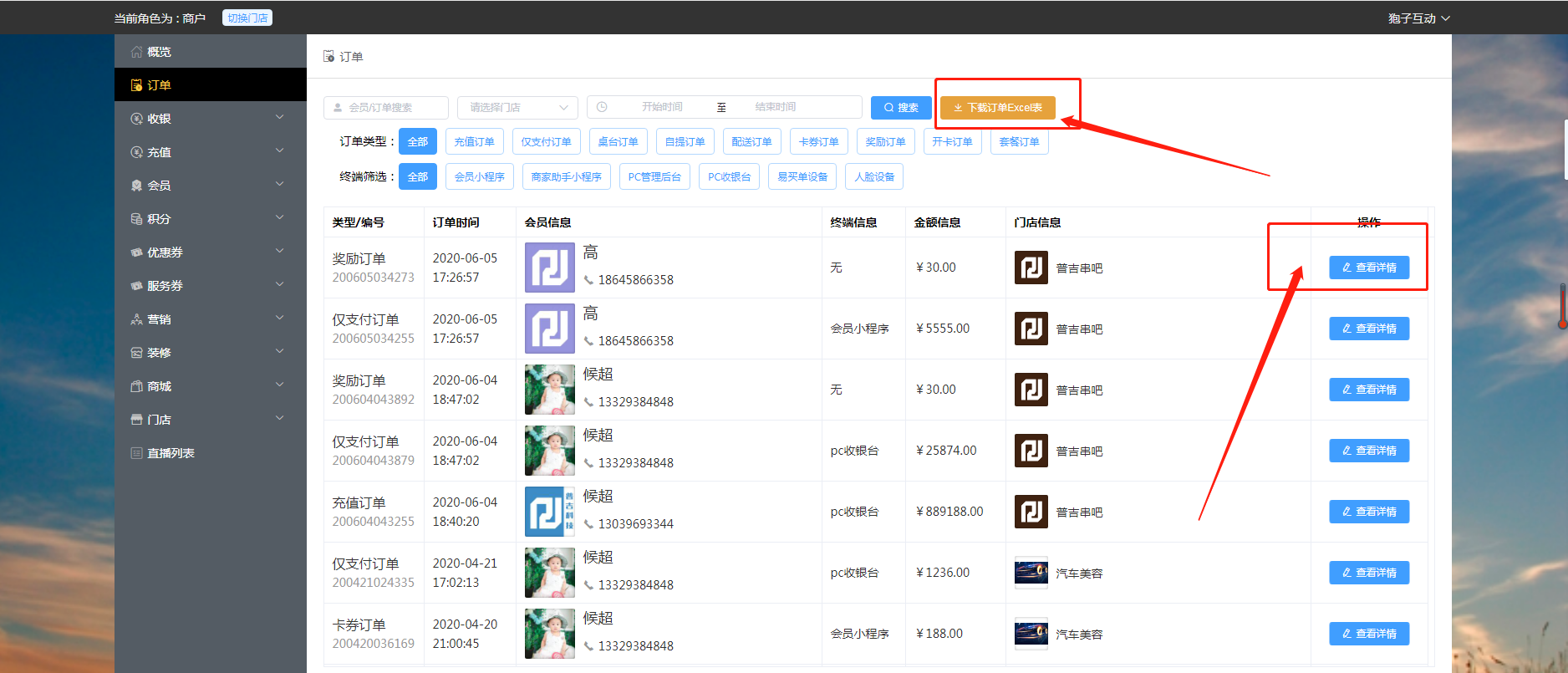Click the 门店 sidebar icon
The width and height of the screenshot is (1568, 673).
[x=136, y=420]
